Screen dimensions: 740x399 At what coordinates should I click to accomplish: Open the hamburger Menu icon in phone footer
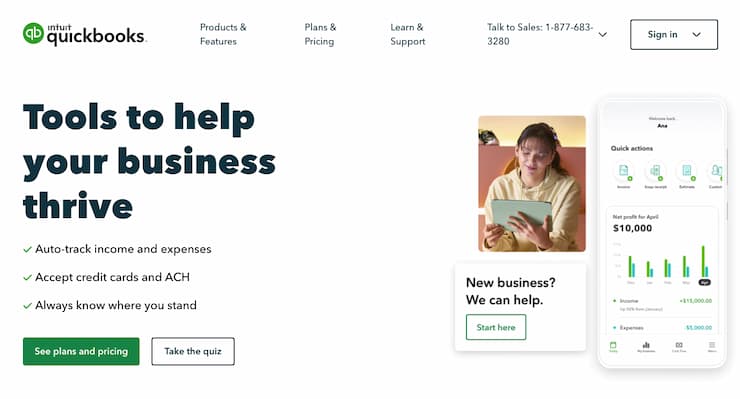(x=712, y=347)
